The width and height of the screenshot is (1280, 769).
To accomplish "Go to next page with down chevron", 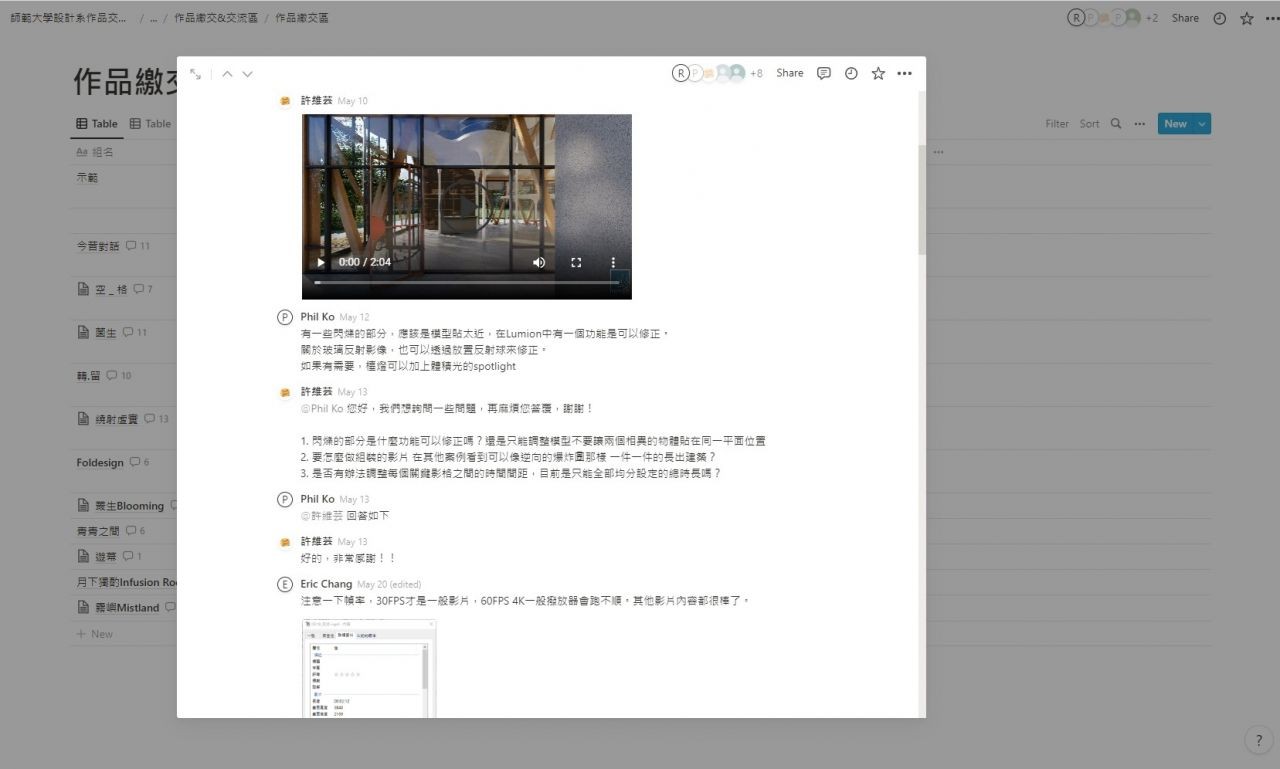I will (x=247, y=74).
